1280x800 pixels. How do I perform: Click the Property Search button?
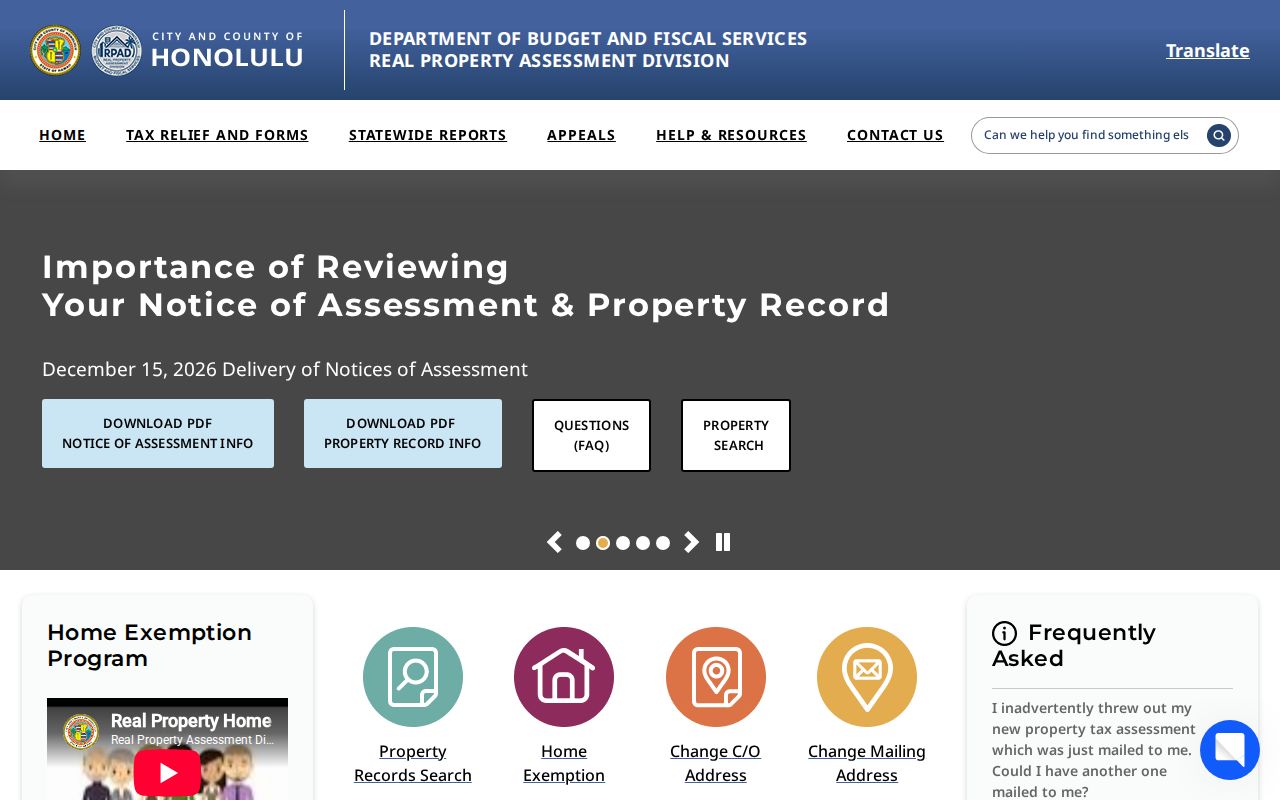point(736,435)
